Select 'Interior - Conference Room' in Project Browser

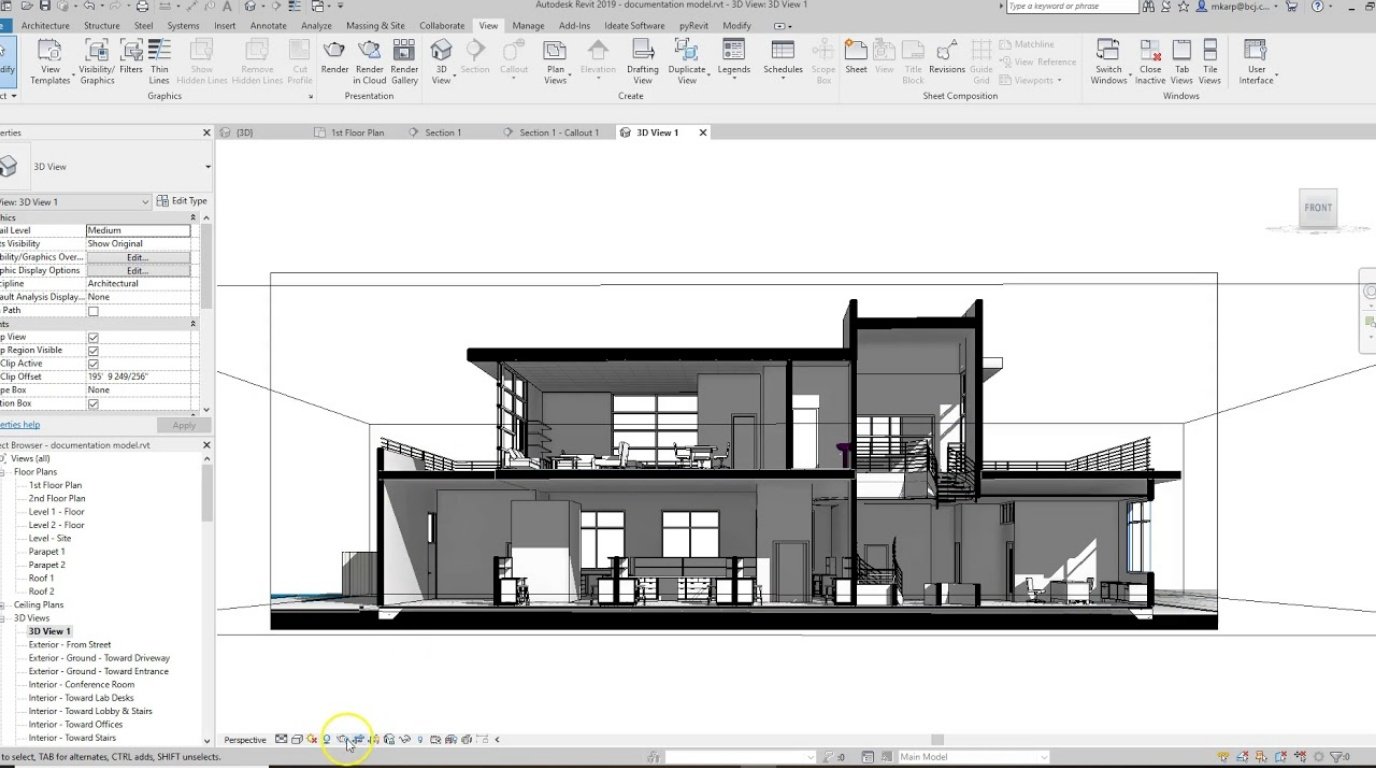click(81, 685)
